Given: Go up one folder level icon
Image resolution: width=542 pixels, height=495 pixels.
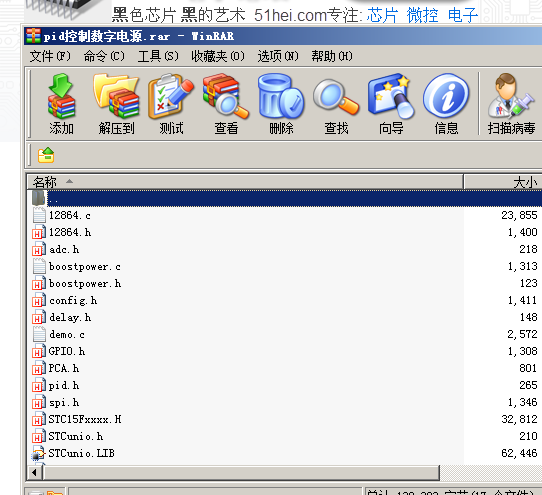Looking at the screenshot, I should pos(46,155).
